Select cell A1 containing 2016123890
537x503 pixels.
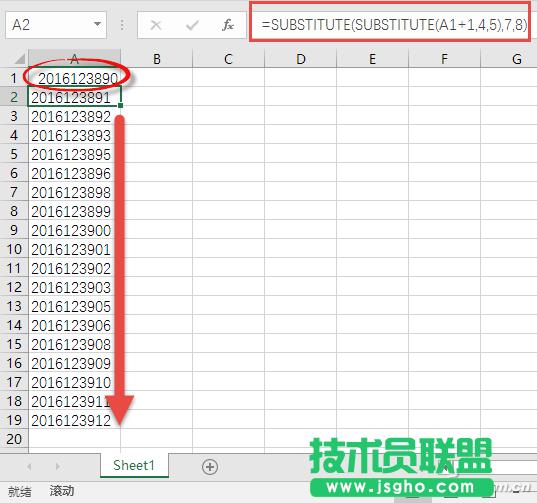(x=75, y=78)
